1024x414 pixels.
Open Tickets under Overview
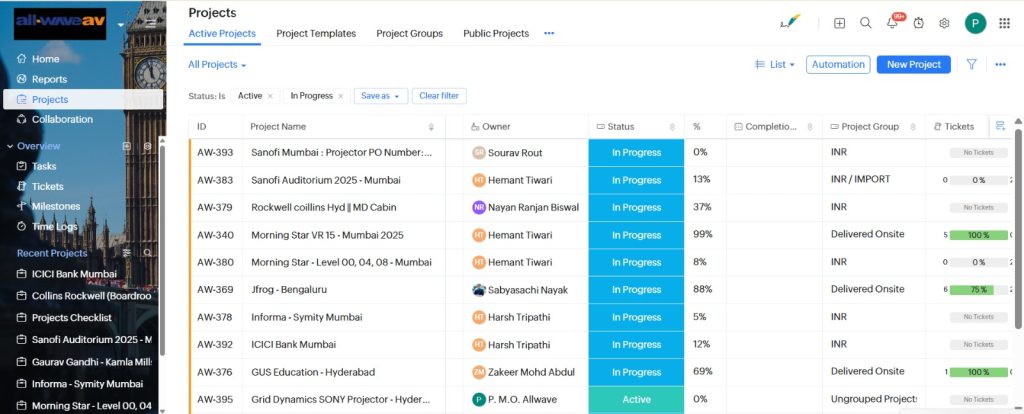point(48,186)
